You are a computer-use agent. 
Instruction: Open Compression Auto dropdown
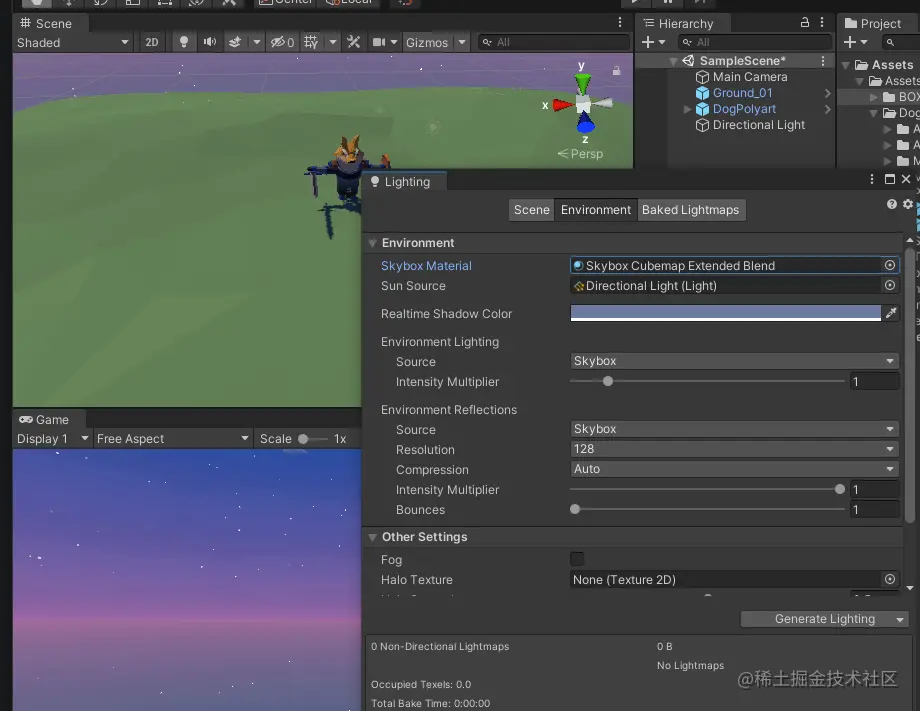[x=735, y=469]
